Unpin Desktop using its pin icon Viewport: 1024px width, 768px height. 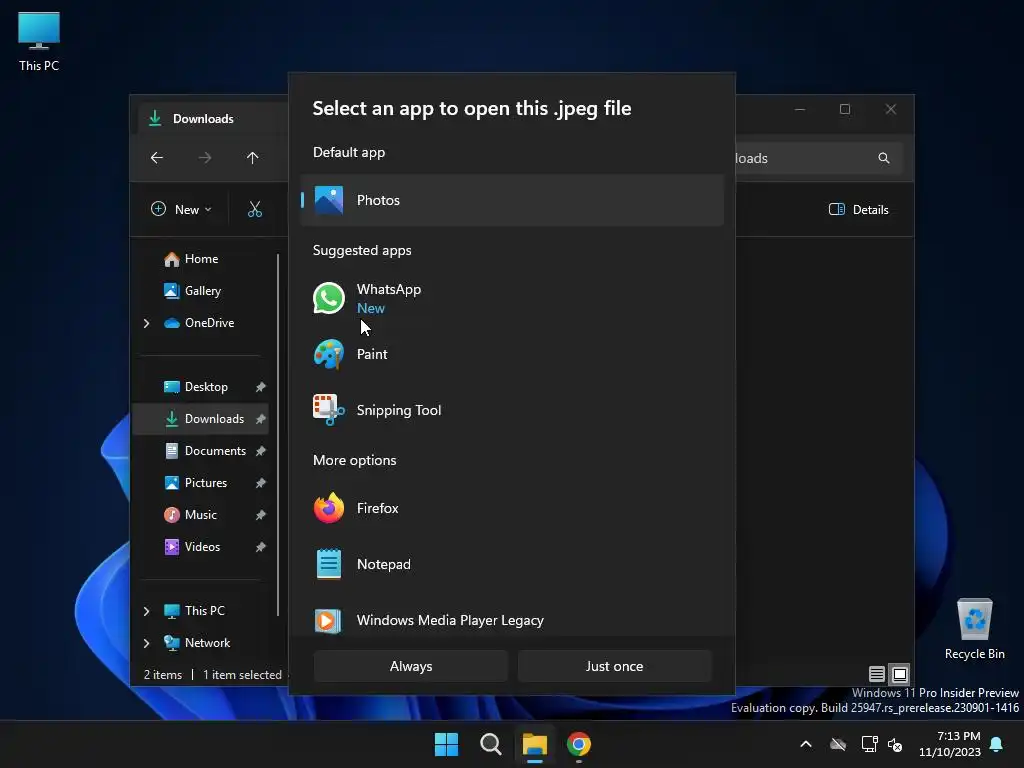pyautogui.click(x=261, y=387)
